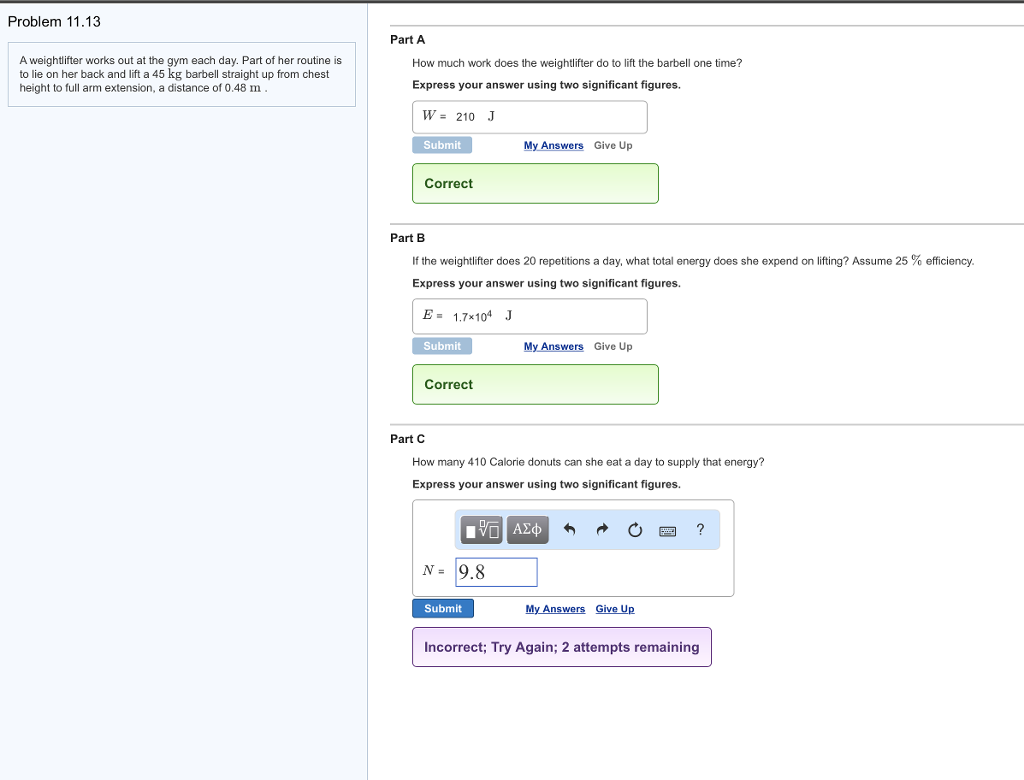Screen dimensions: 1024x780
Task: Click the question about lifting the barbell once
Action: pos(577,63)
